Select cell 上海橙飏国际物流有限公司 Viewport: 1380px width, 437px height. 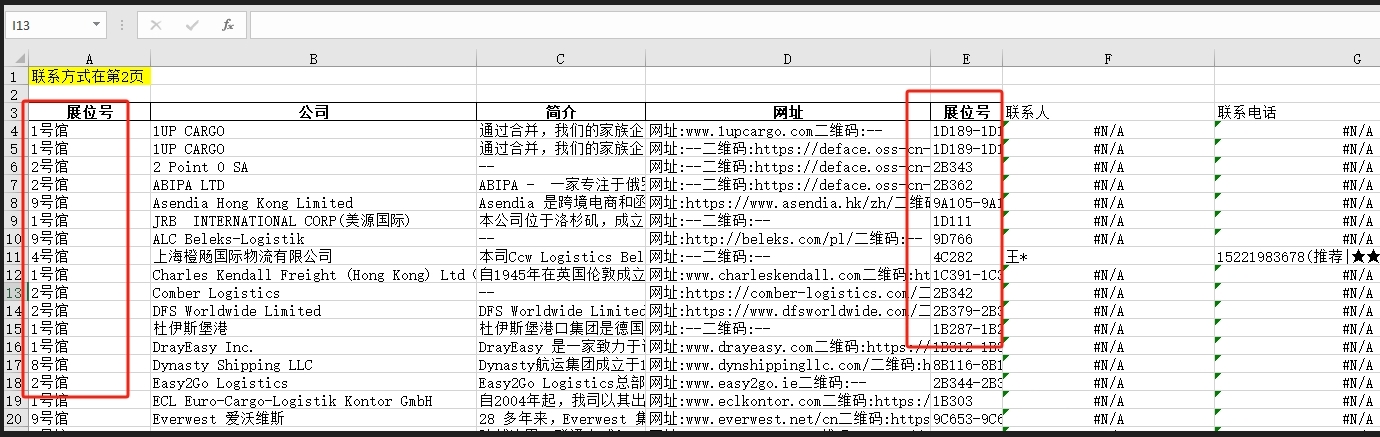pos(313,256)
